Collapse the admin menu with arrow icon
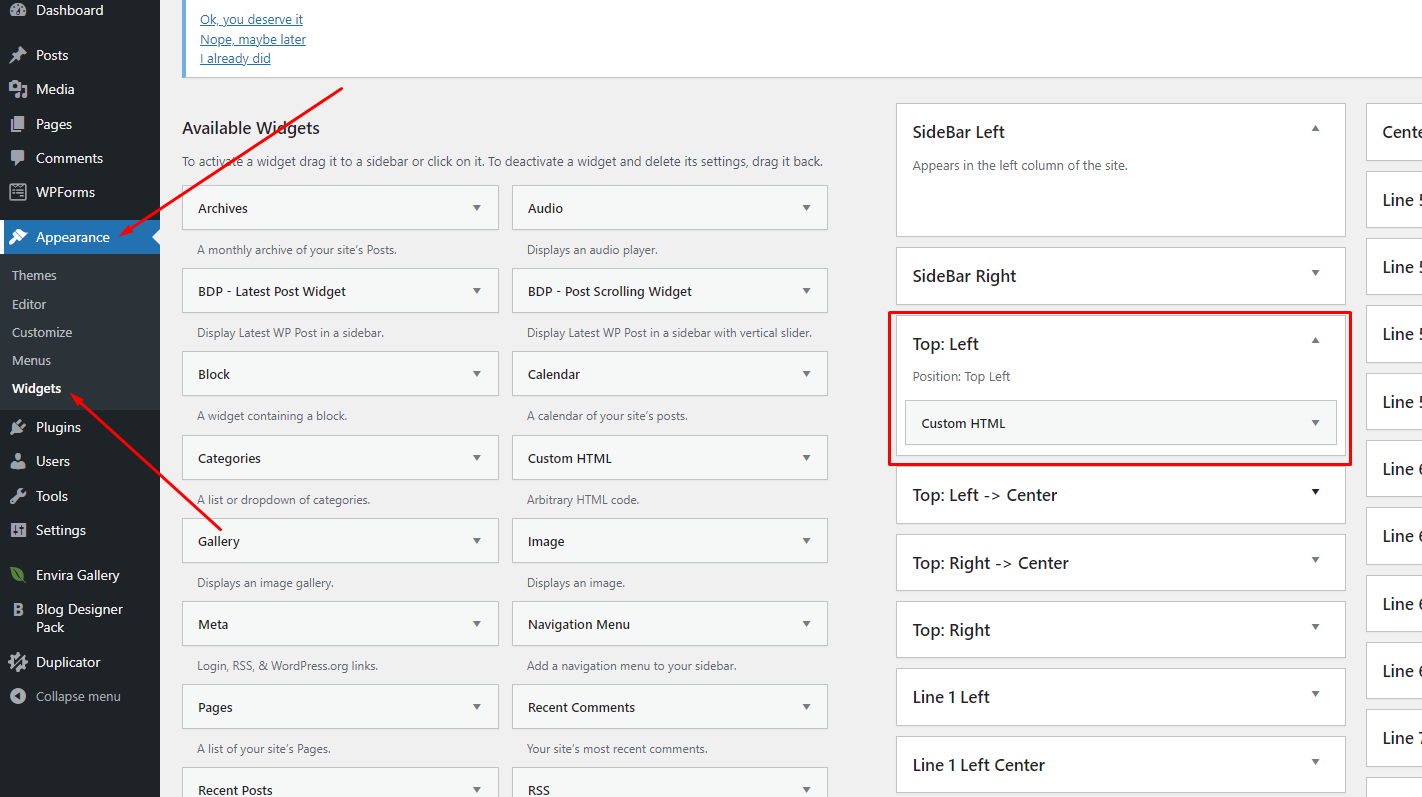Screen dimensions: 1422x797 coord(18,696)
